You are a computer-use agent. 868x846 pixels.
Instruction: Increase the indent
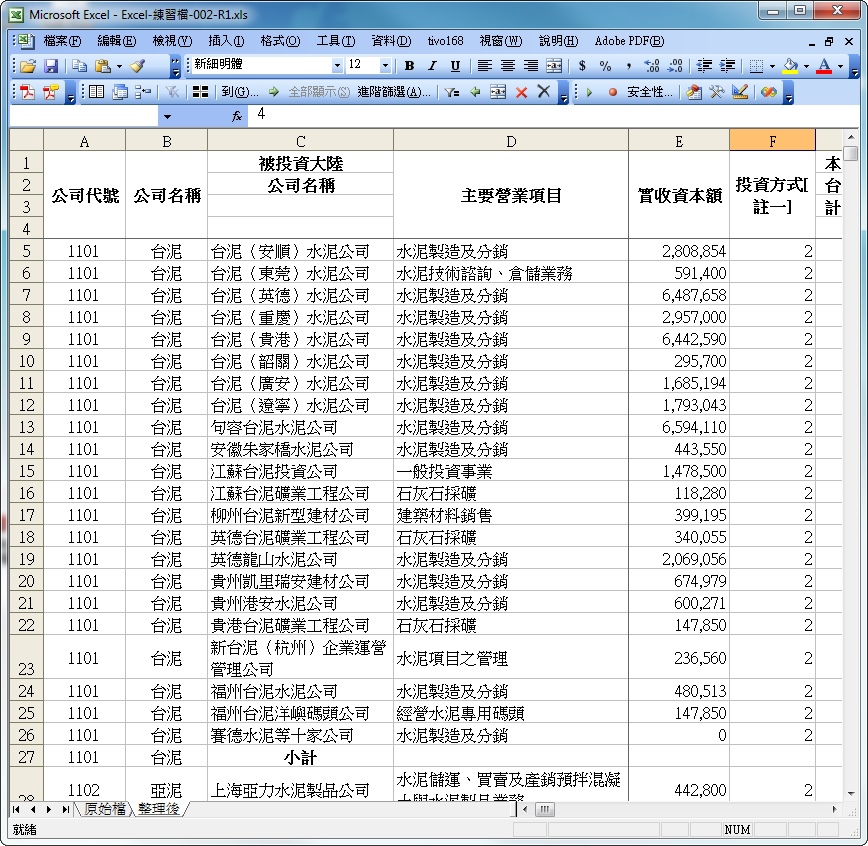[x=727, y=66]
